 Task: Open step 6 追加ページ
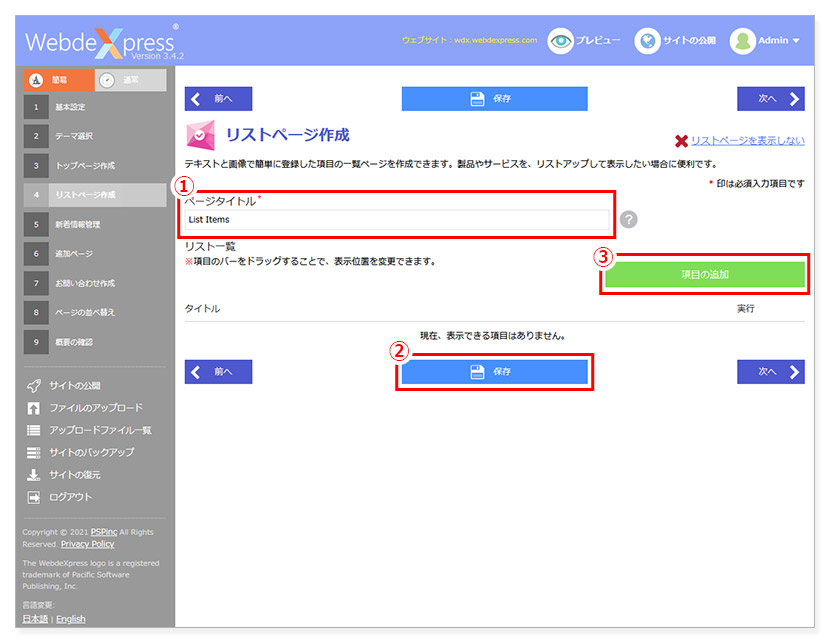click(x=95, y=253)
